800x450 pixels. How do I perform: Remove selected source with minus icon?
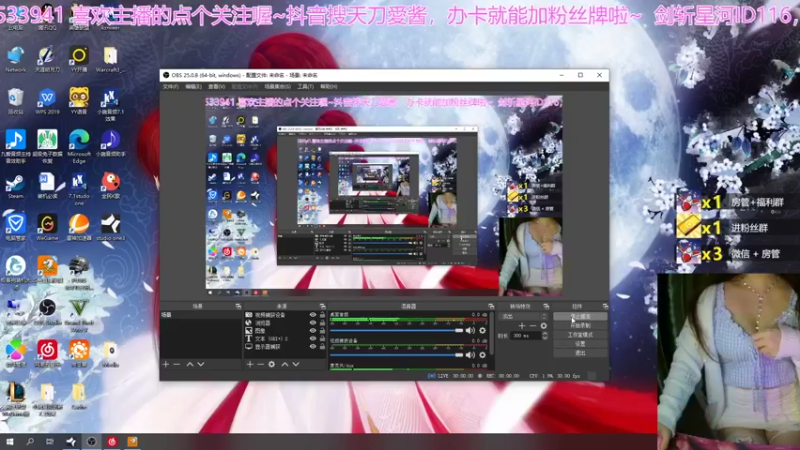(x=260, y=364)
